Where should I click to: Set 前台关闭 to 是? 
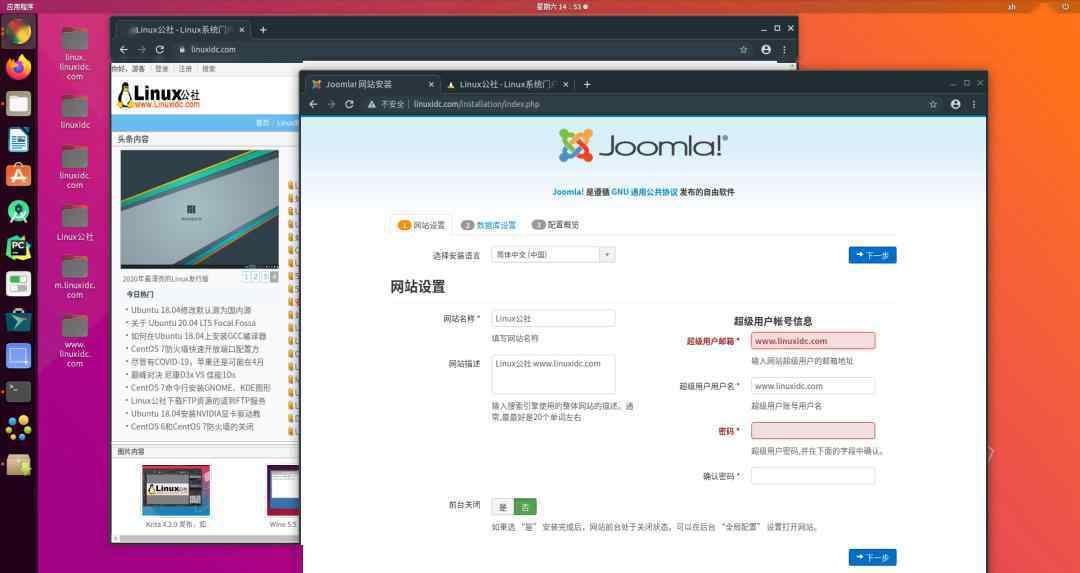click(x=503, y=507)
